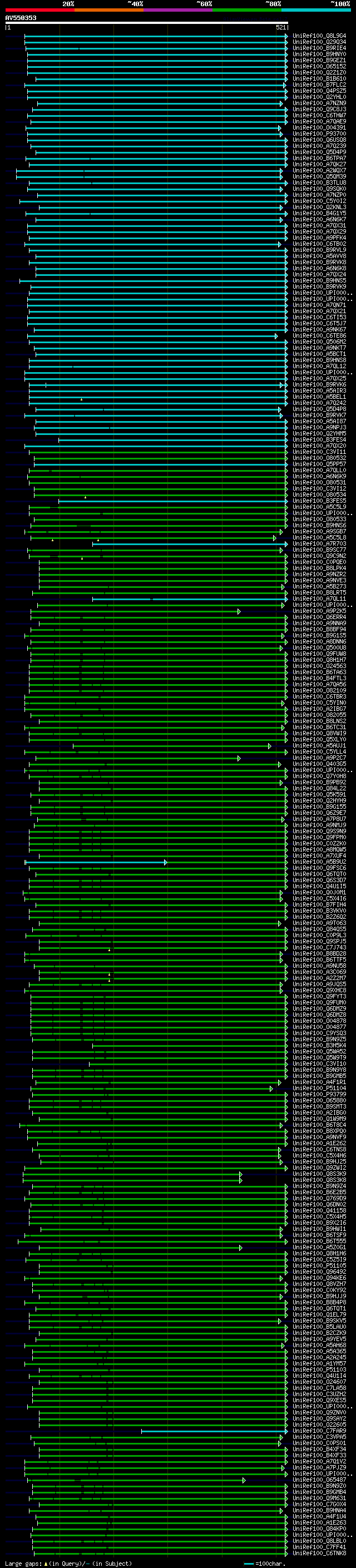The image size is (356, 1568).
Task: Click the UniRef100_B9HNY0 label
Action: tap(319, 54)
